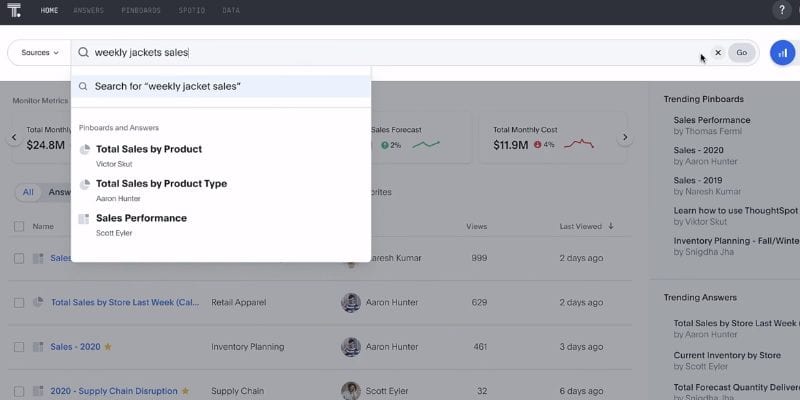The image size is (800, 400).
Task: Click pie icon beside Total Sales by Store
Action: coord(38,302)
